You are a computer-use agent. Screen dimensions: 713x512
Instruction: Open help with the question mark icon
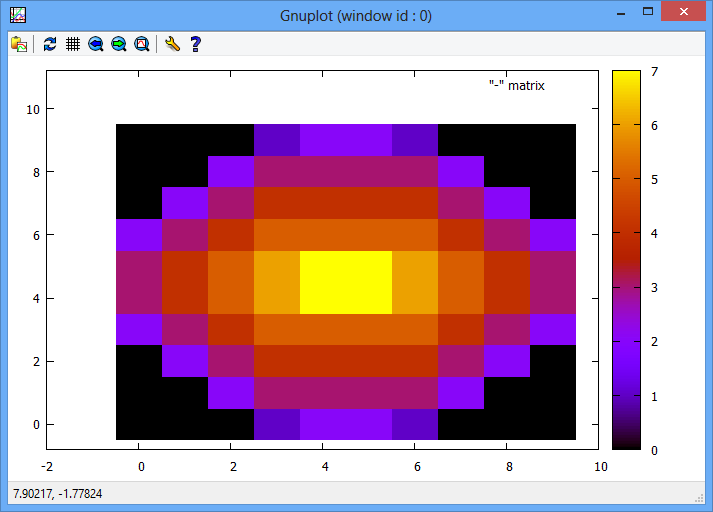tap(196, 44)
